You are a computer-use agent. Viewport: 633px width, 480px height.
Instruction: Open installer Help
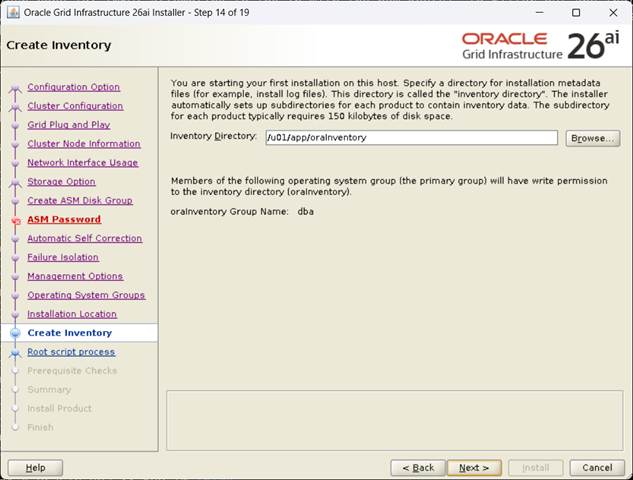tap(36, 468)
